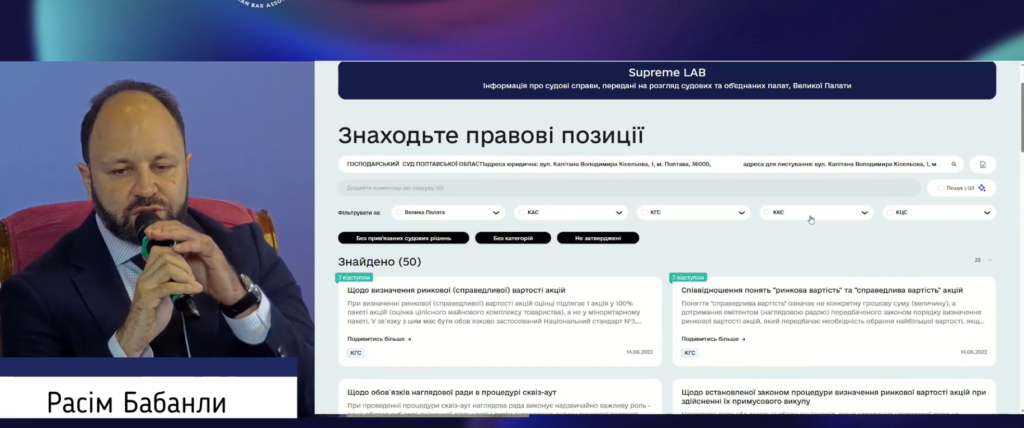Enable the 'Пошук з ШІ' checkbox
The width and height of the screenshot is (1024, 428).
[x=939, y=188]
